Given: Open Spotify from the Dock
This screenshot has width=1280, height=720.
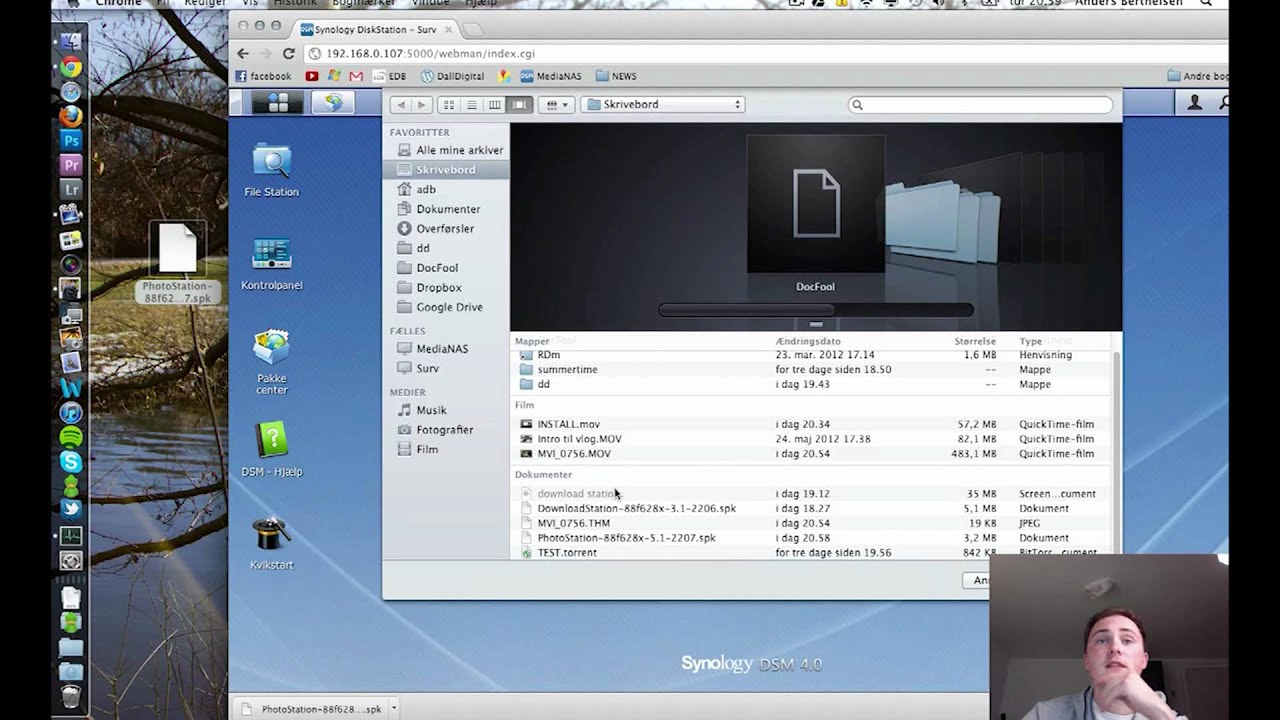Looking at the screenshot, I should point(70,437).
